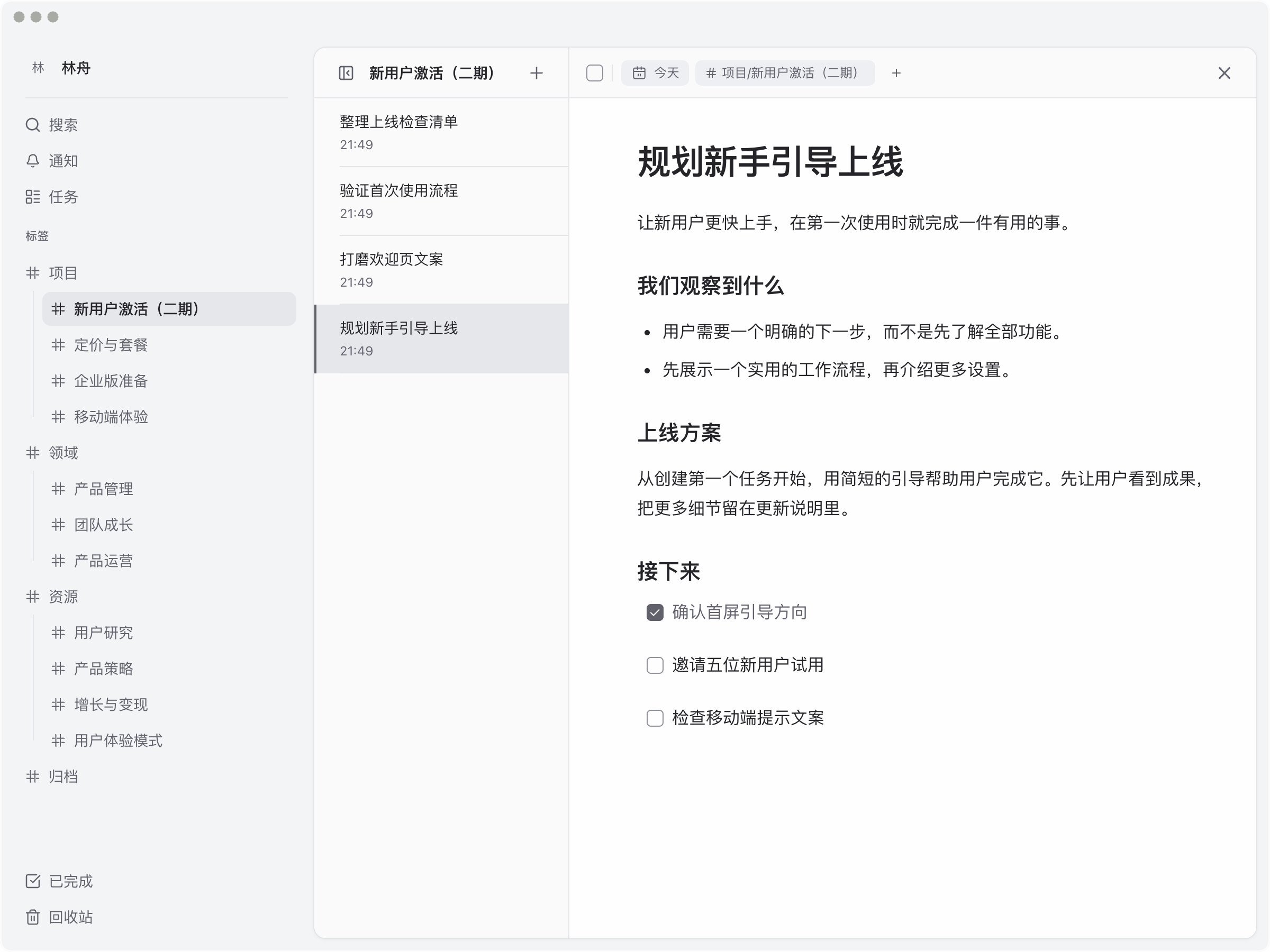Open the 产品策略 tag
Image resolution: width=1270 pixels, height=952 pixels.
169,669
